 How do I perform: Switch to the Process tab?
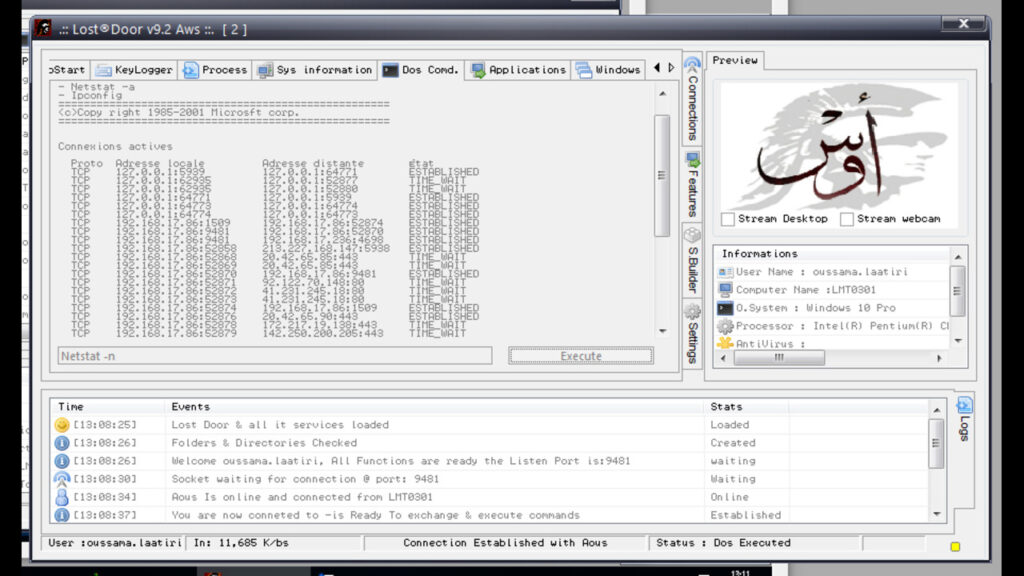pos(216,70)
